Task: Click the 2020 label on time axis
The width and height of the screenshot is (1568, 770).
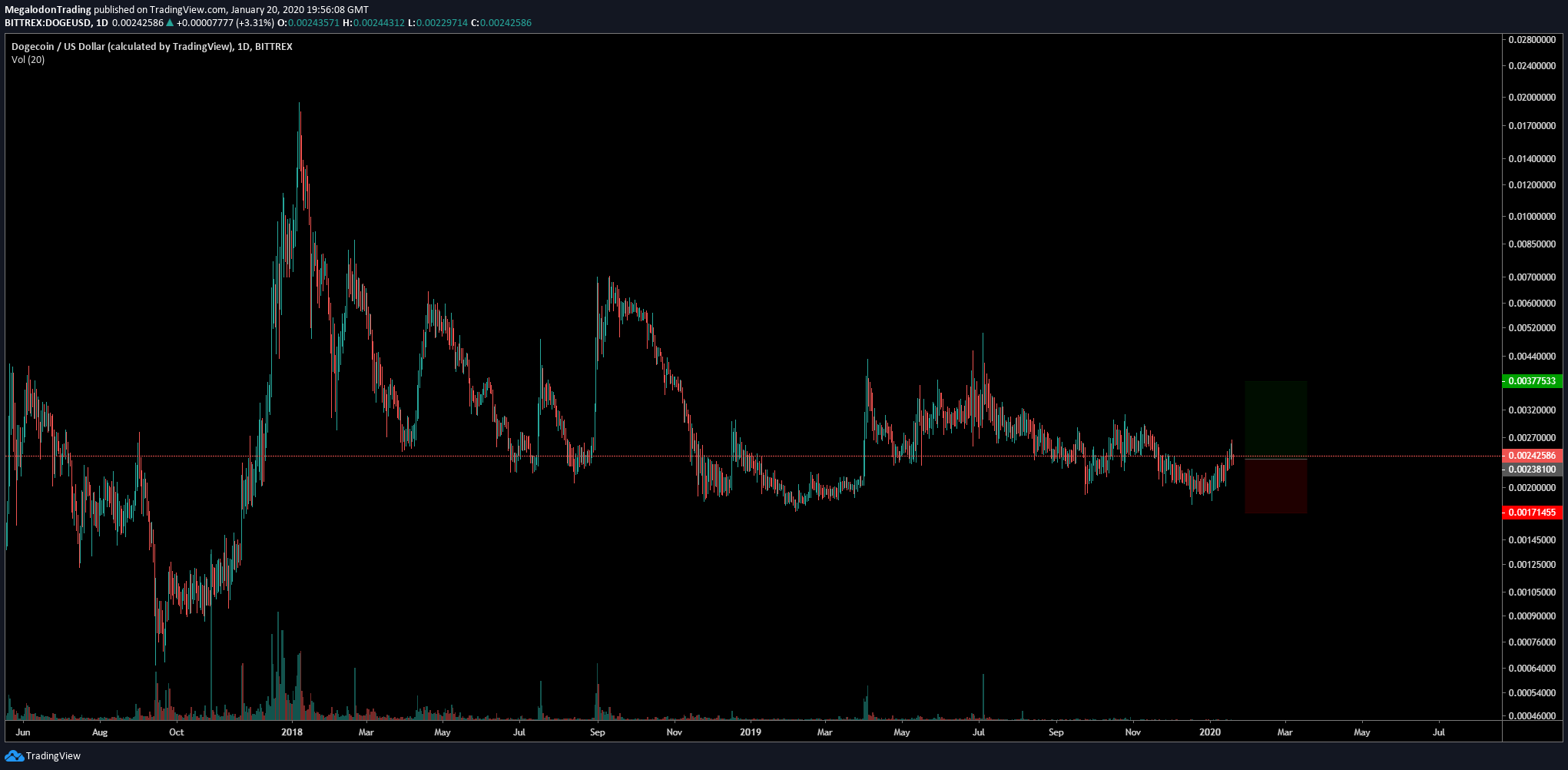Action: pyautogui.click(x=1210, y=732)
